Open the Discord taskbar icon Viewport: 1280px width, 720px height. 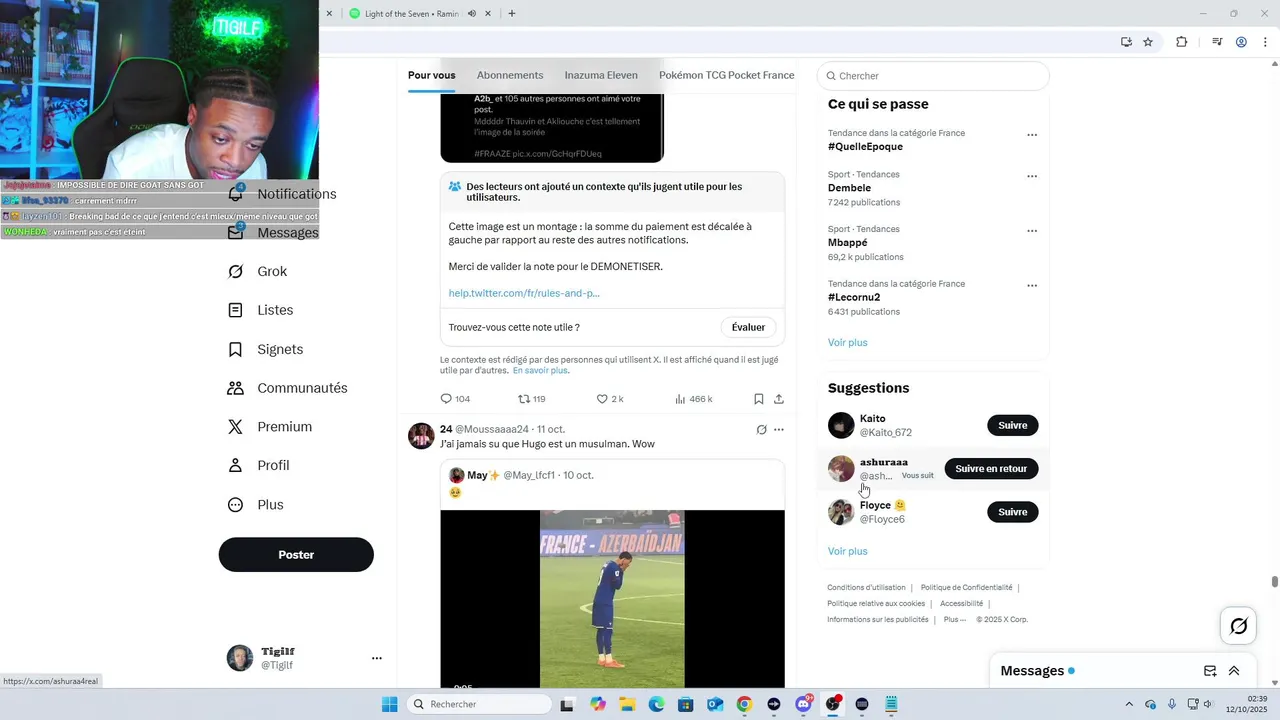(803, 704)
